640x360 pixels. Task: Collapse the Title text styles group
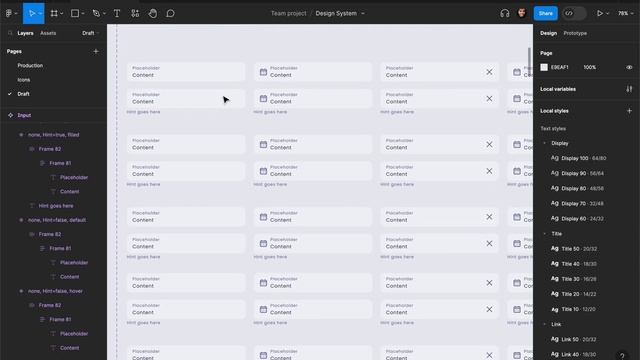[545, 234]
